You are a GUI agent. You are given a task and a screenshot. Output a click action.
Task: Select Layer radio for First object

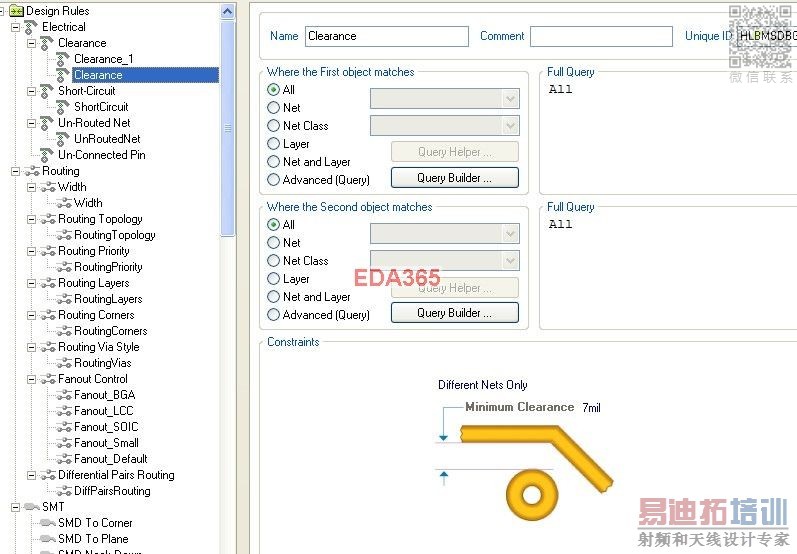tap(273, 144)
